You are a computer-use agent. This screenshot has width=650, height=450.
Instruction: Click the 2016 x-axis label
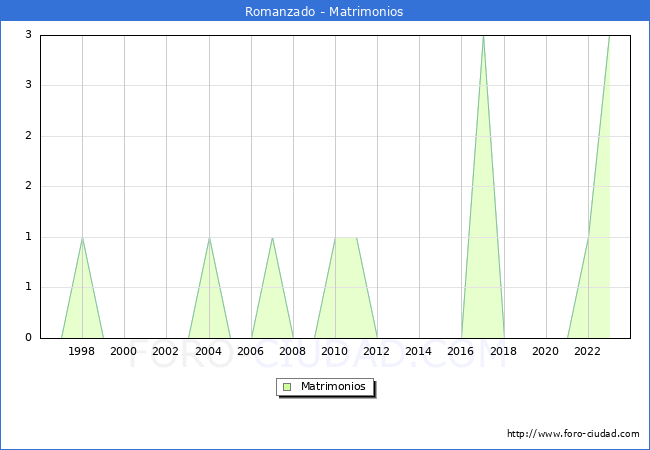pyautogui.click(x=462, y=351)
